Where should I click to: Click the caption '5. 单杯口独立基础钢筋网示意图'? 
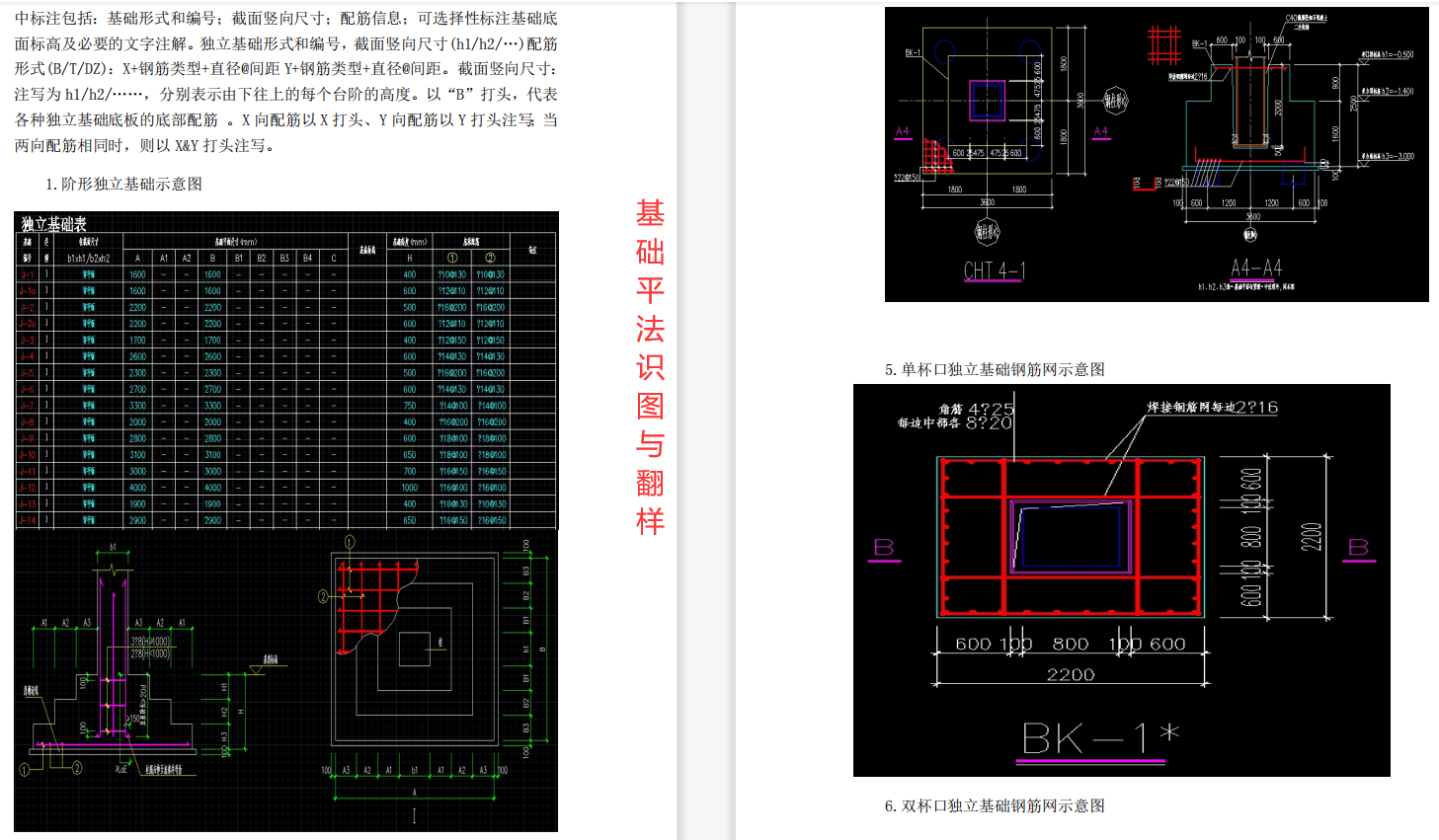click(x=995, y=369)
